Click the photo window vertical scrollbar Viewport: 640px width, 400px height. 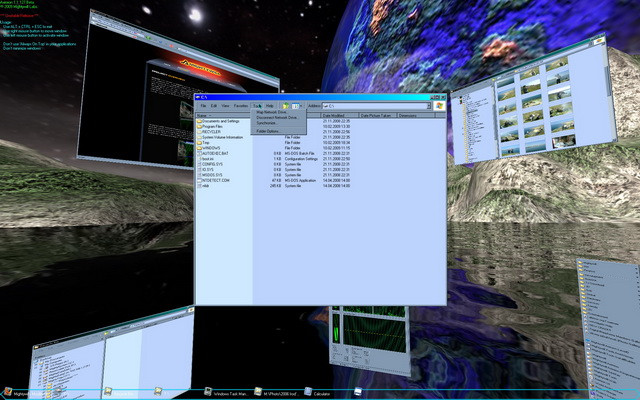[x=609, y=94]
